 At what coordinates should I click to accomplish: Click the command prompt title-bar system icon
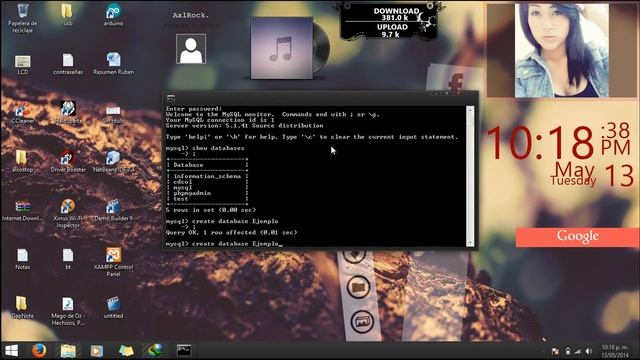point(171,98)
